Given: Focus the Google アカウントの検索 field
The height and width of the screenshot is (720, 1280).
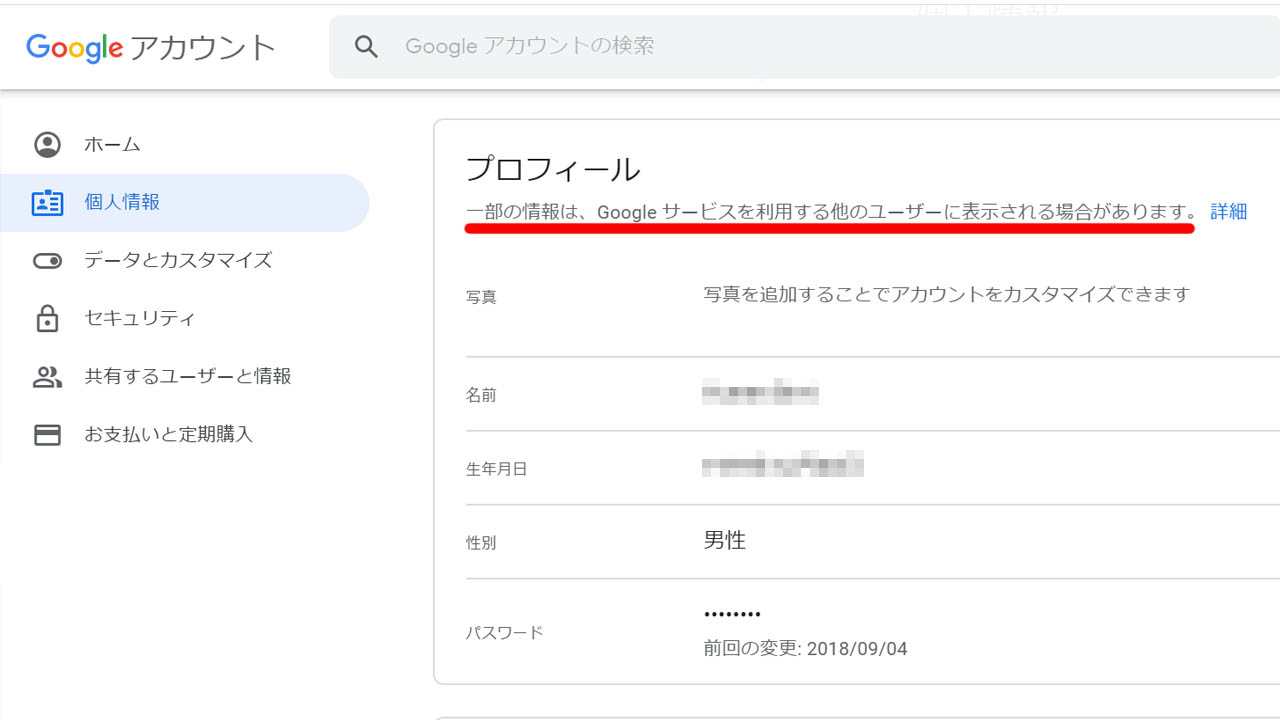Looking at the screenshot, I should point(804,46).
